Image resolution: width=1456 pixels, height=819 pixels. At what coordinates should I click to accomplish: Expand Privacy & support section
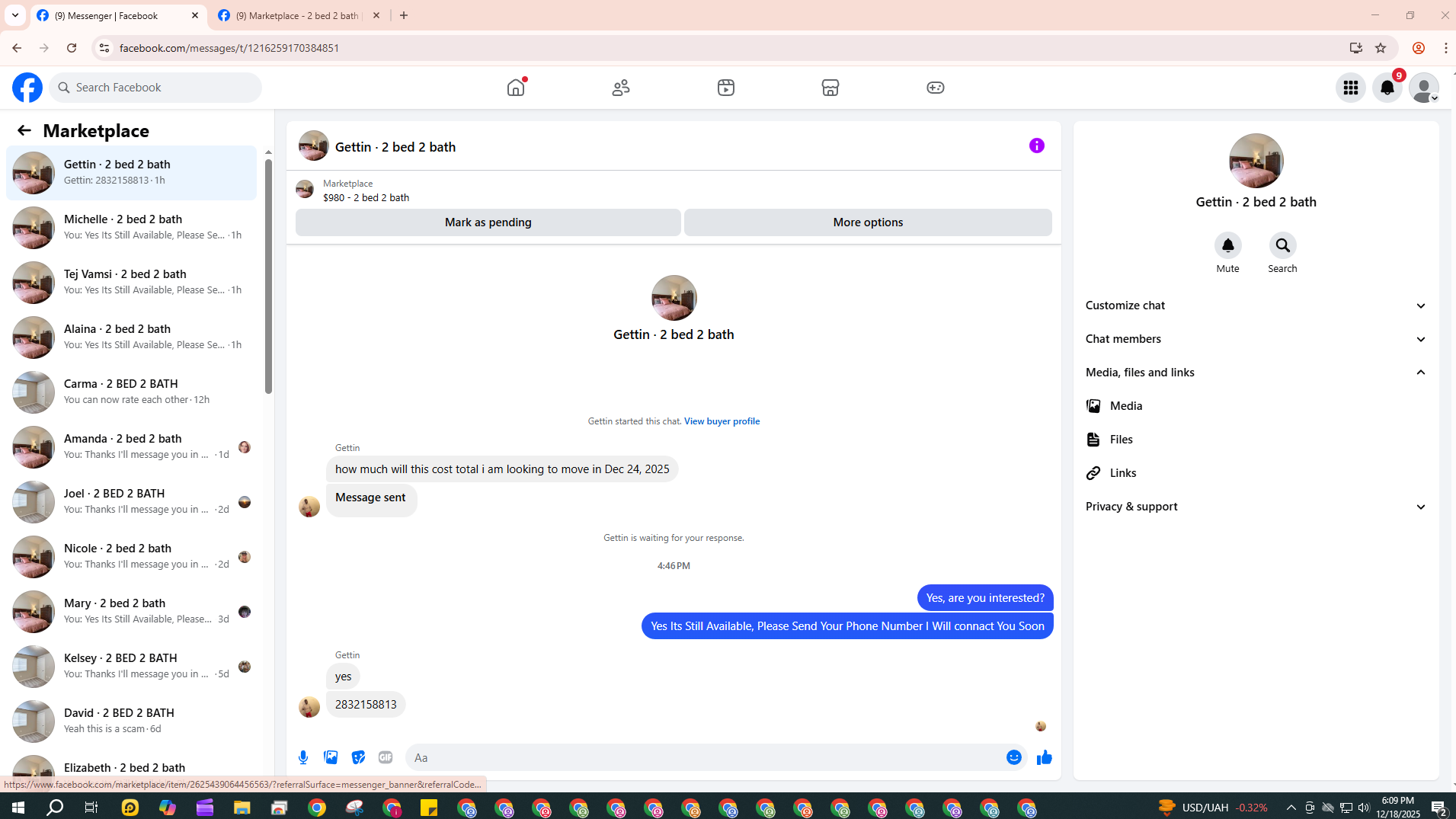[x=1256, y=507]
